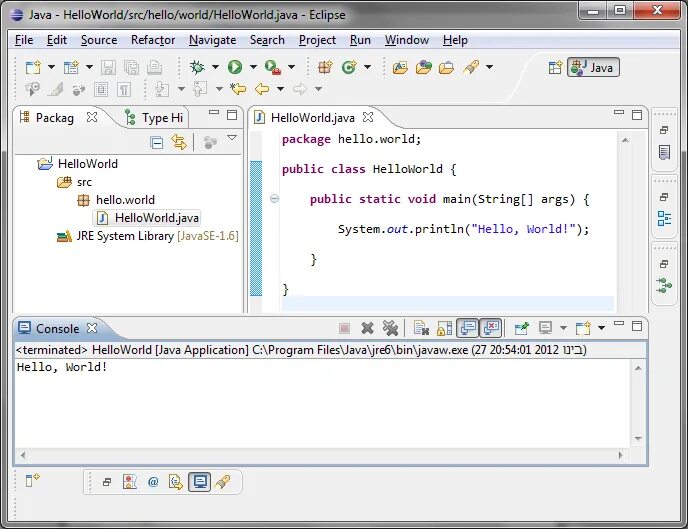Screen dimensions: 688x529
Task: Click Remove All Terminated Launches icon
Action: (390, 328)
